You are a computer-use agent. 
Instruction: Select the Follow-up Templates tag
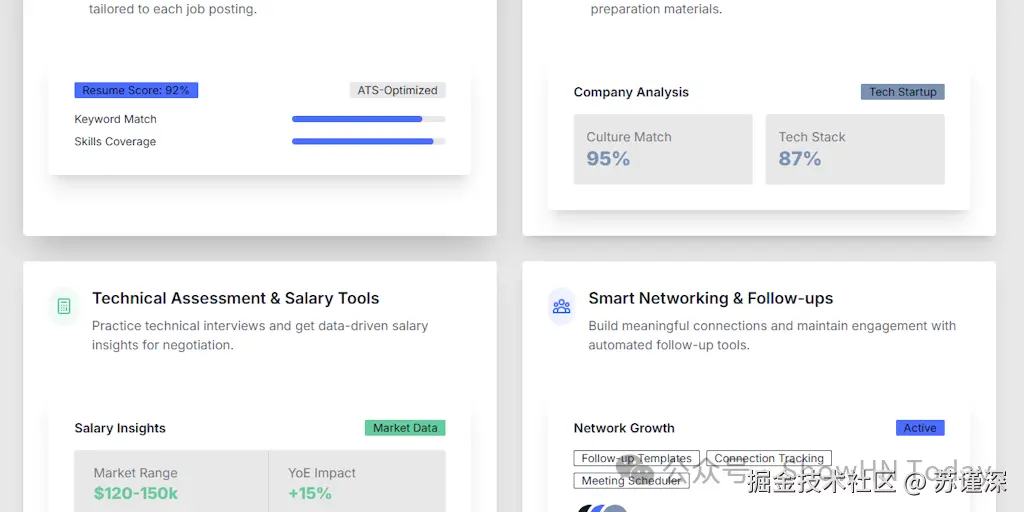[637, 458]
